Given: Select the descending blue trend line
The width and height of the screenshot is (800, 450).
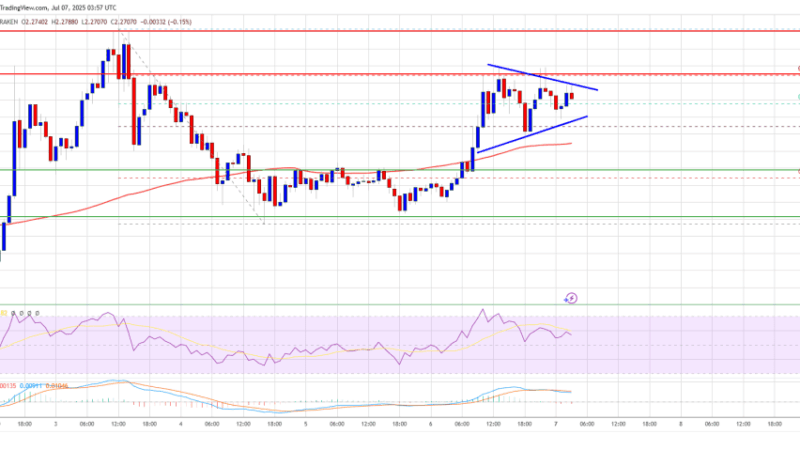Looking at the screenshot, I should coord(542,77).
